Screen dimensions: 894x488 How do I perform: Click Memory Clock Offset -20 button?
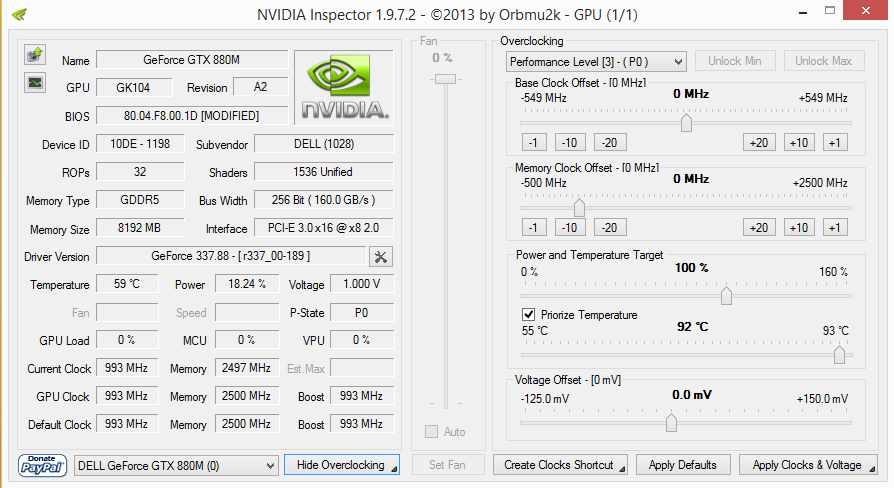(x=610, y=227)
